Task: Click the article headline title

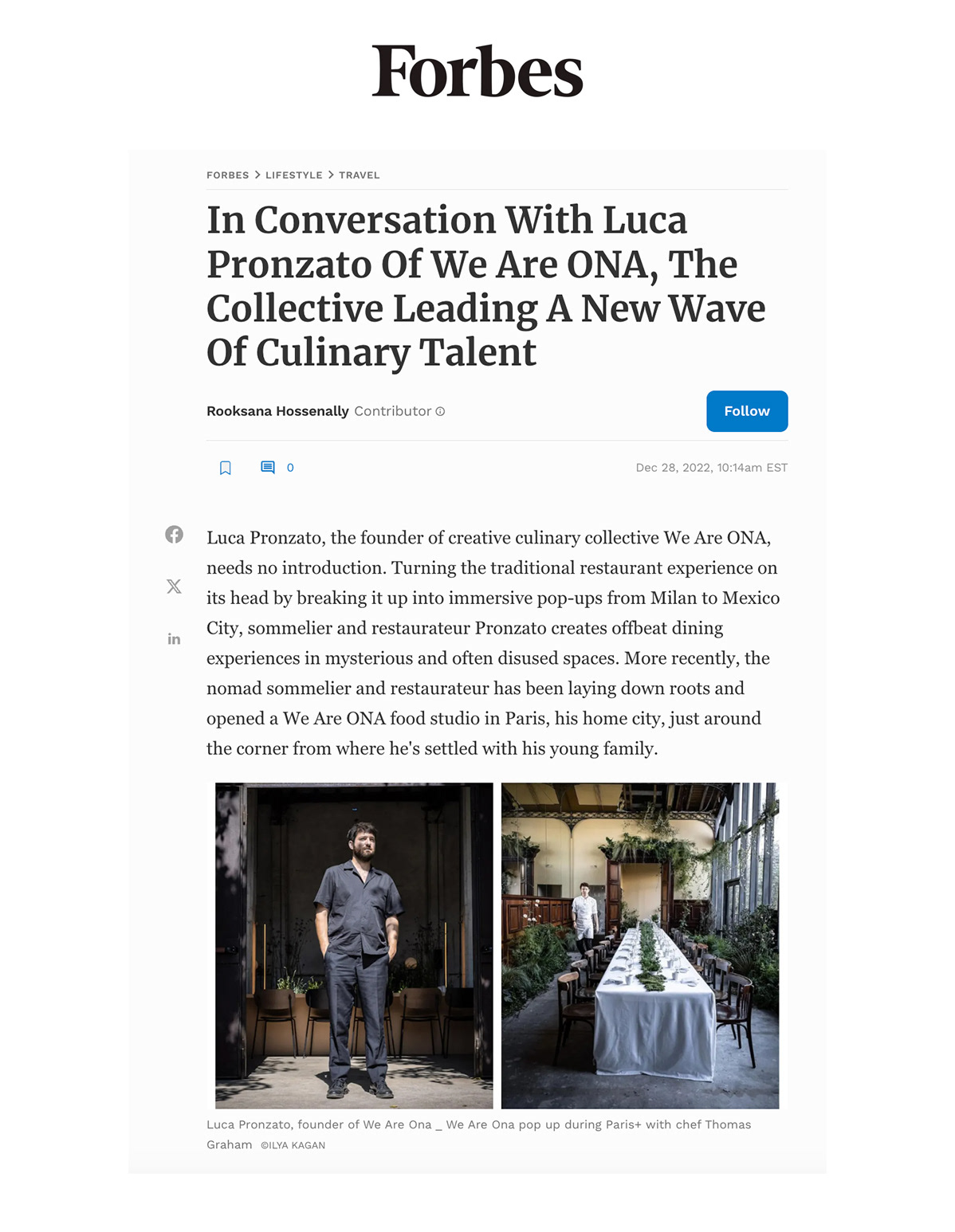Action: [x=485, y=286]
